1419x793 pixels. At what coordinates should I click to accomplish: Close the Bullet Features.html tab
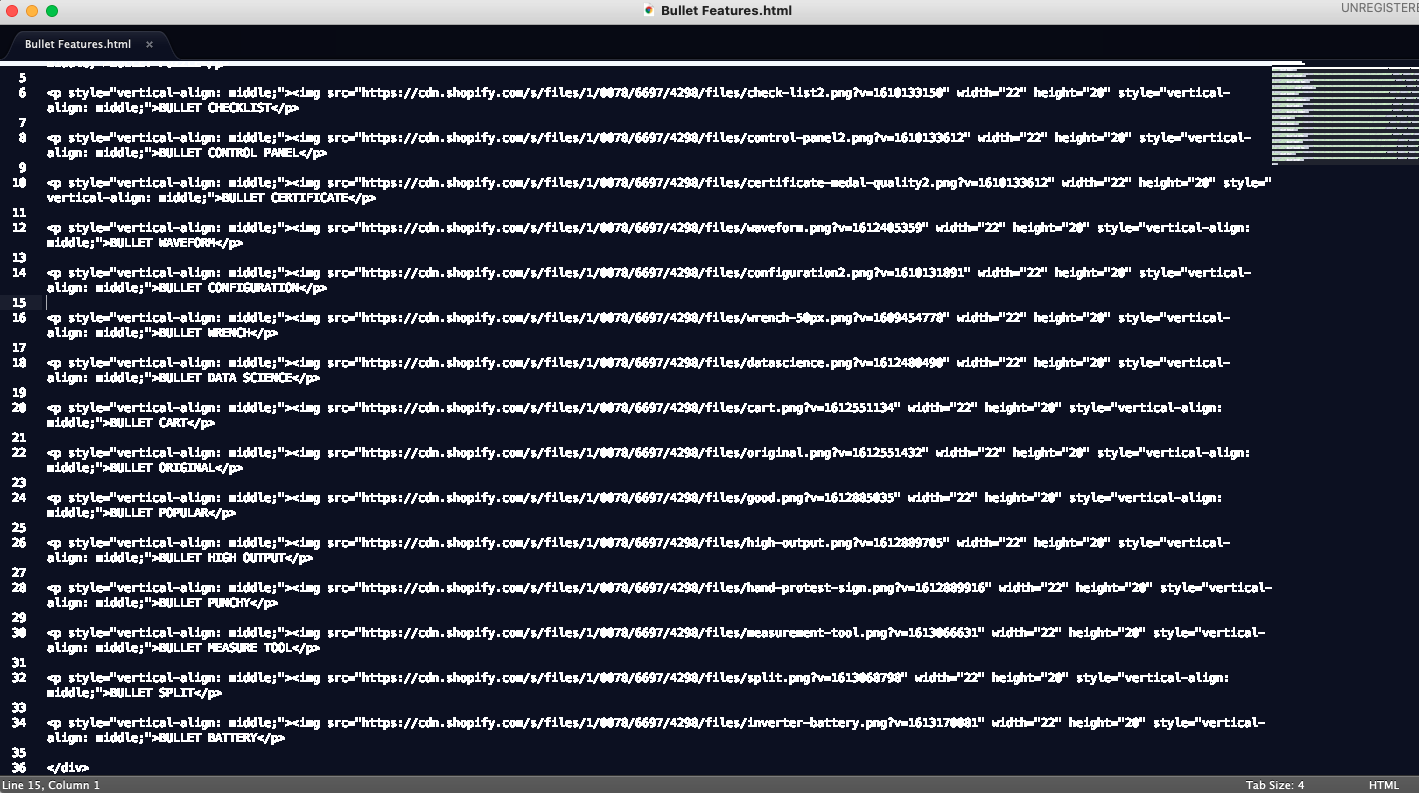click(x=149, y=44)
